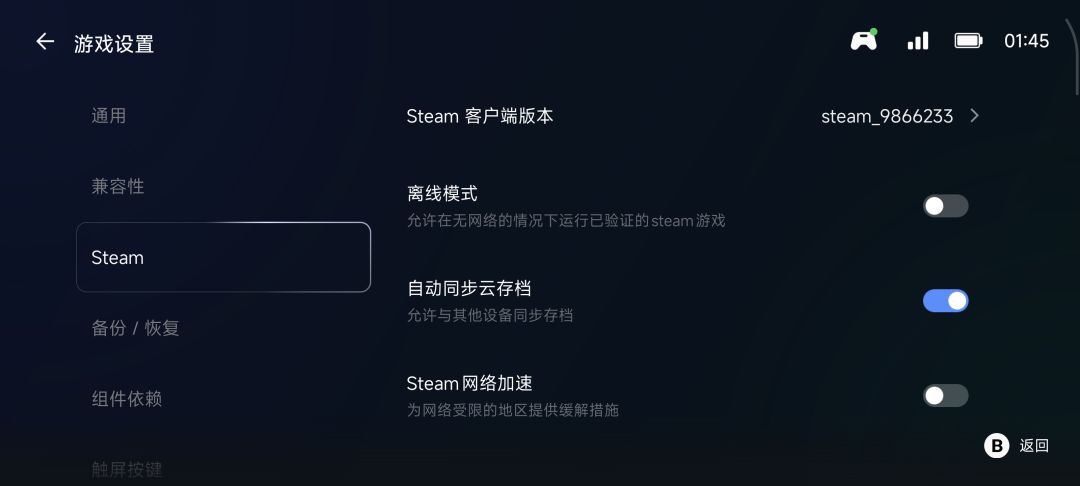Click the signal strength bars icon
This screenshot has width=1080, height=486.
918,41
